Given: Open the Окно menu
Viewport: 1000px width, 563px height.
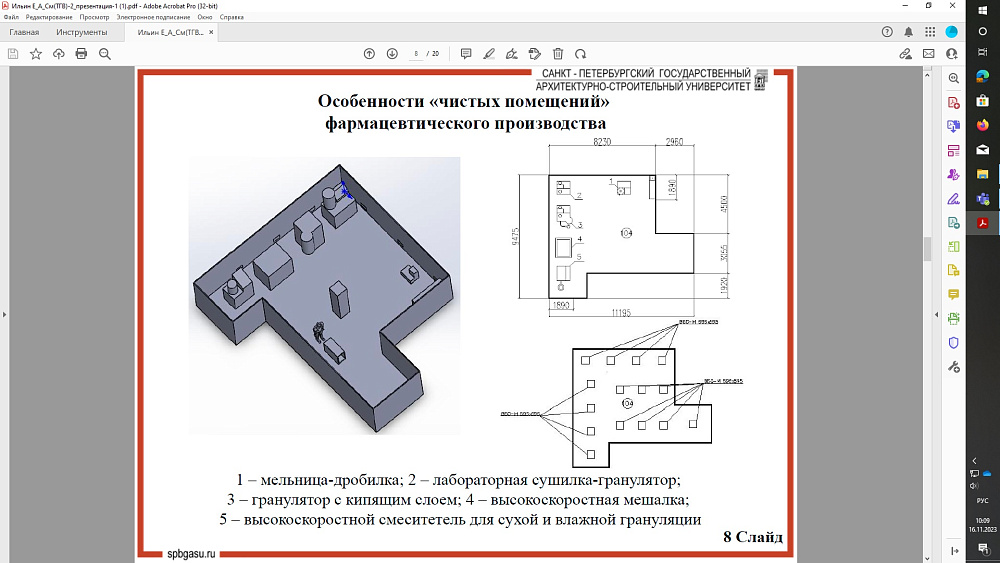Looking at the screenshot, I should 205,17.
